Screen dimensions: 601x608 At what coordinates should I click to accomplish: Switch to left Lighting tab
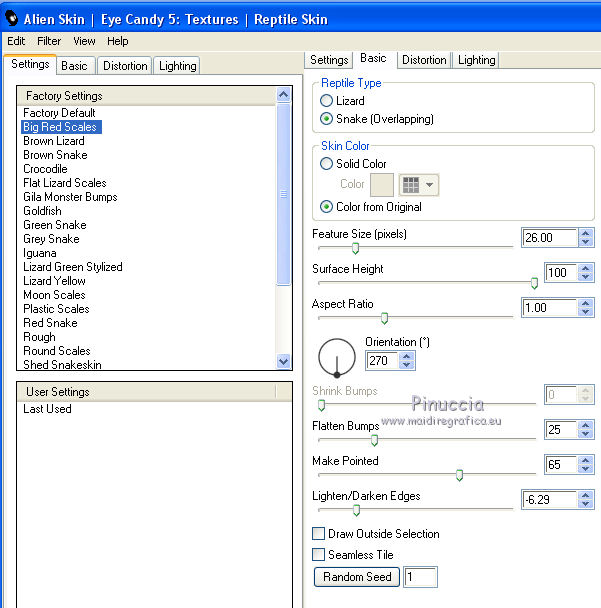pyautogui.click(x=177, y=66)
